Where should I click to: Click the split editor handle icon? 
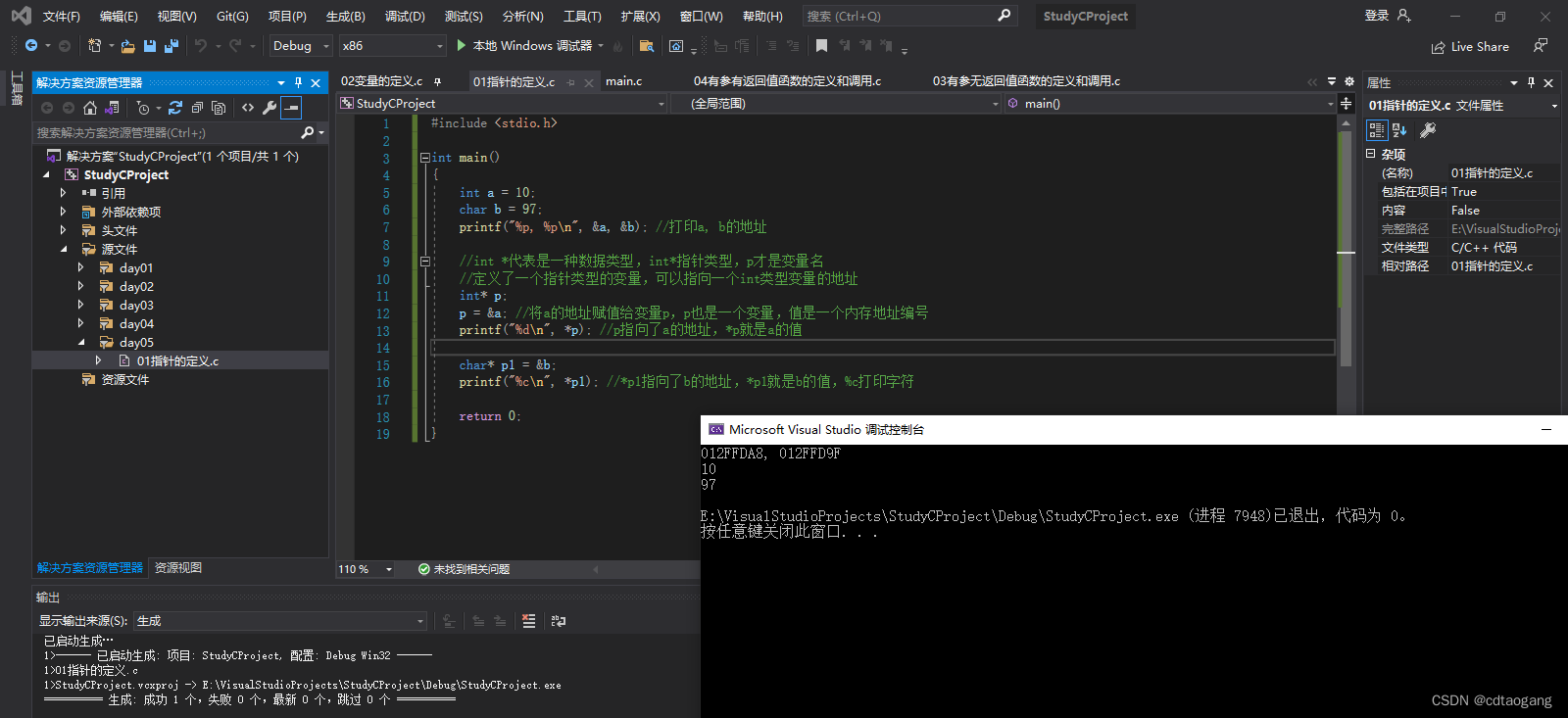tap(1346, 103)
